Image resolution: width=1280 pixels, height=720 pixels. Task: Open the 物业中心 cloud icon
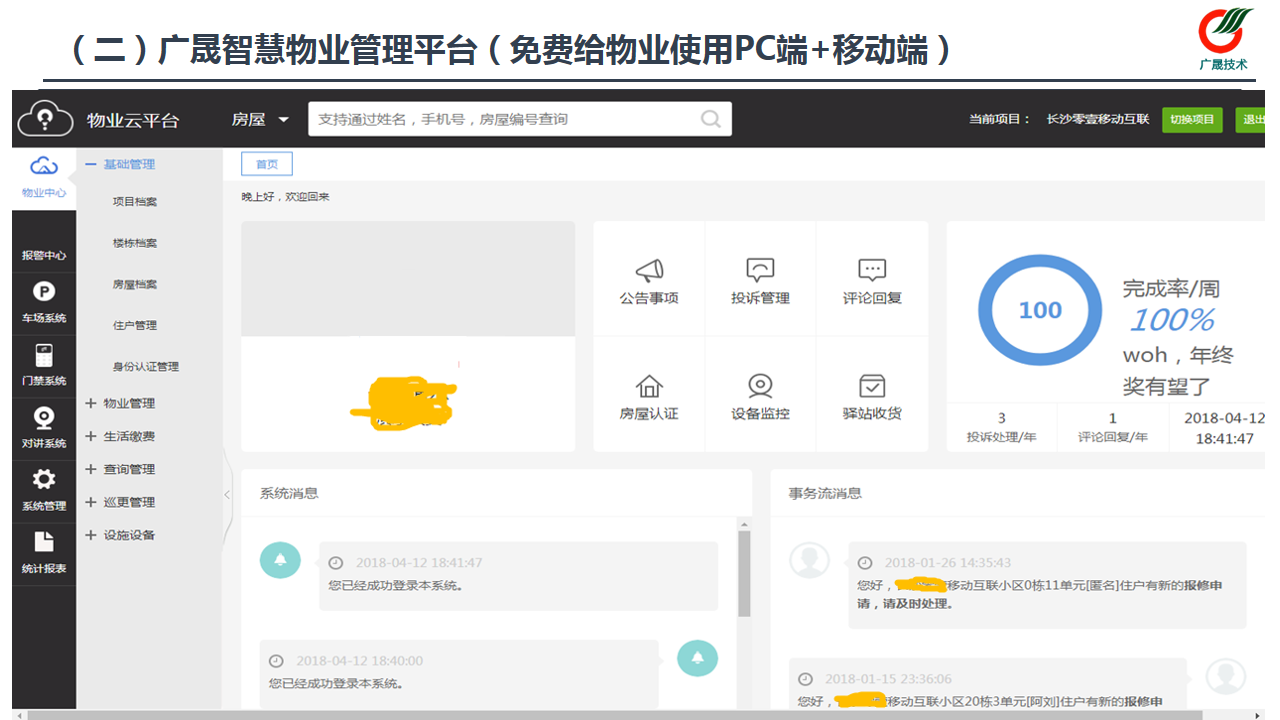point(43,167)
